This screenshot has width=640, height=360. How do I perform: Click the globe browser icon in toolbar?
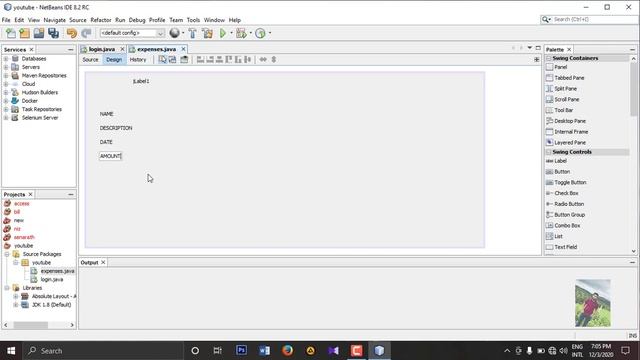coord(174,33)
